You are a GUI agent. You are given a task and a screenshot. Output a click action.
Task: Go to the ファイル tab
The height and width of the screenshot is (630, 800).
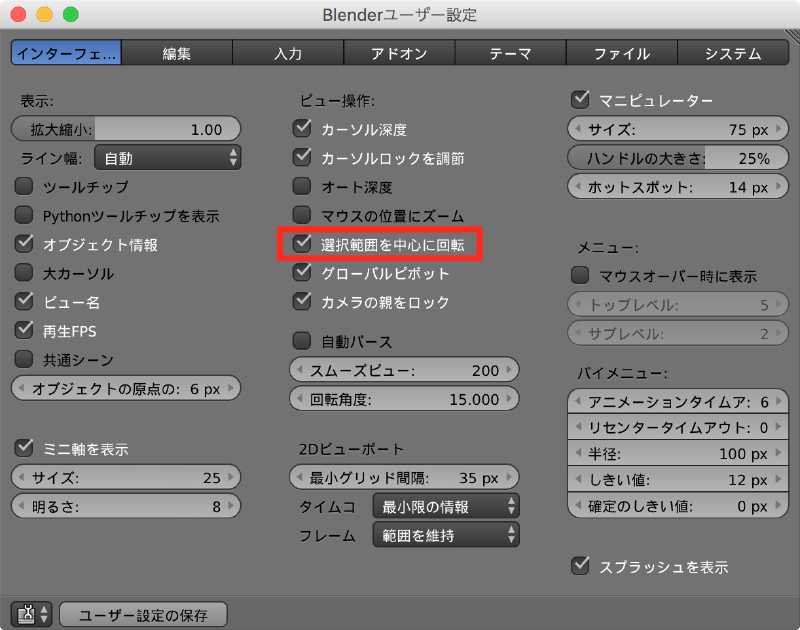point(621,53)
